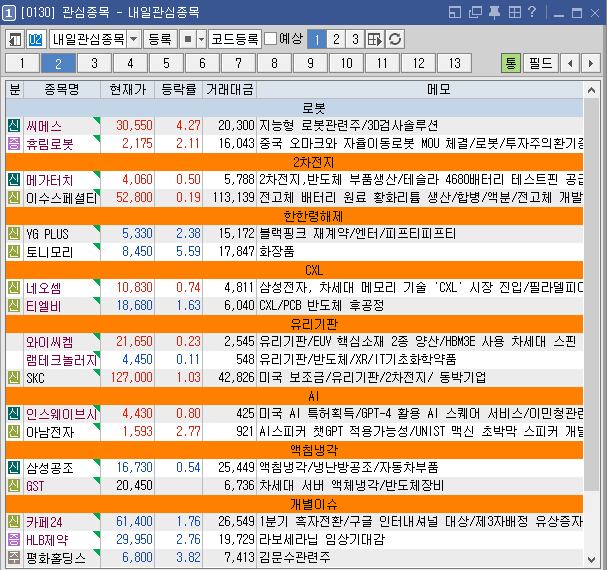Select the orange 2차전지 group header row

point(295,162)
